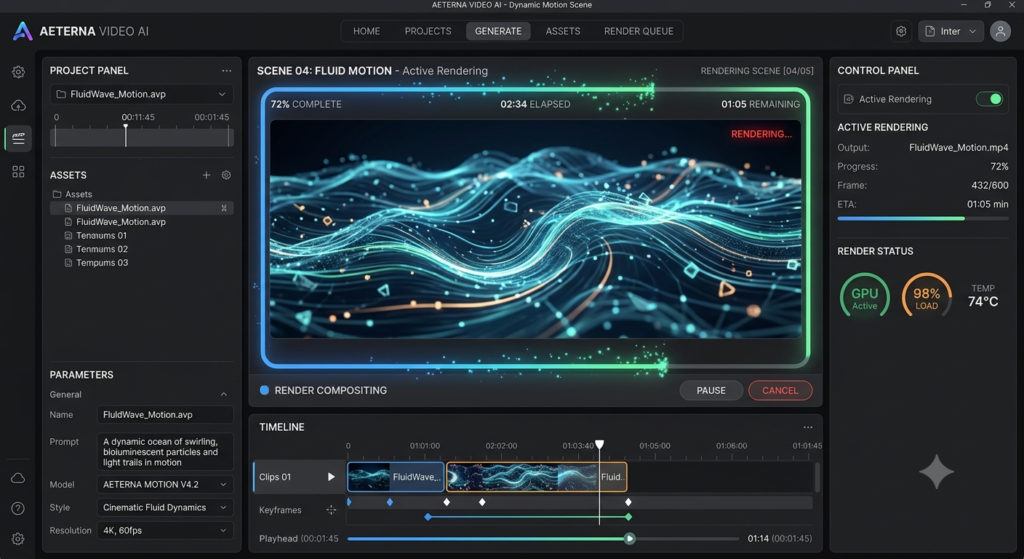Select the Tenmams 02 asset
Viewport: 1024px width, 559px height.
pyautogui.click(x=102, y=249)
